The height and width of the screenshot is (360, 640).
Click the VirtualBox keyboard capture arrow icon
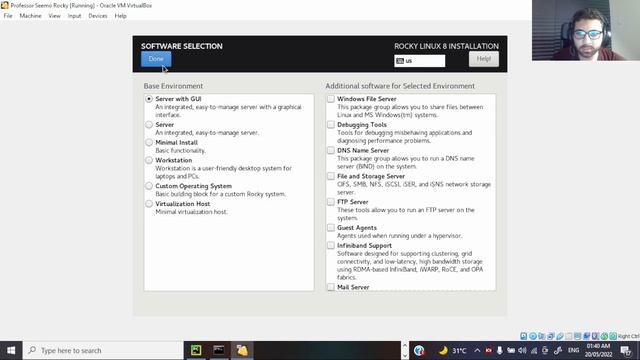coord(613,336)
